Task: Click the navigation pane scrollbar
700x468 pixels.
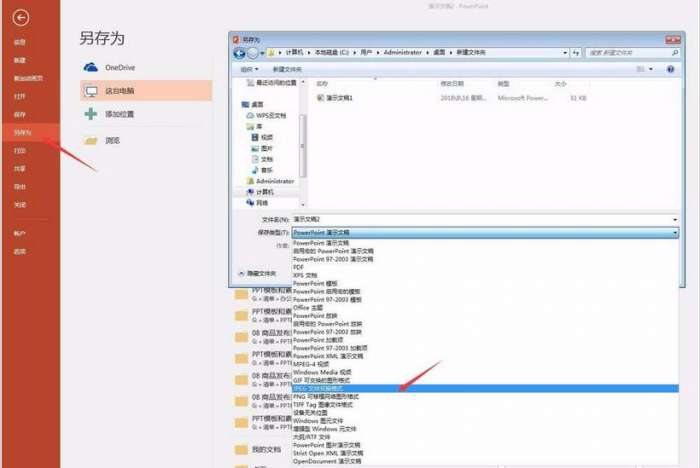Action: 303,146
